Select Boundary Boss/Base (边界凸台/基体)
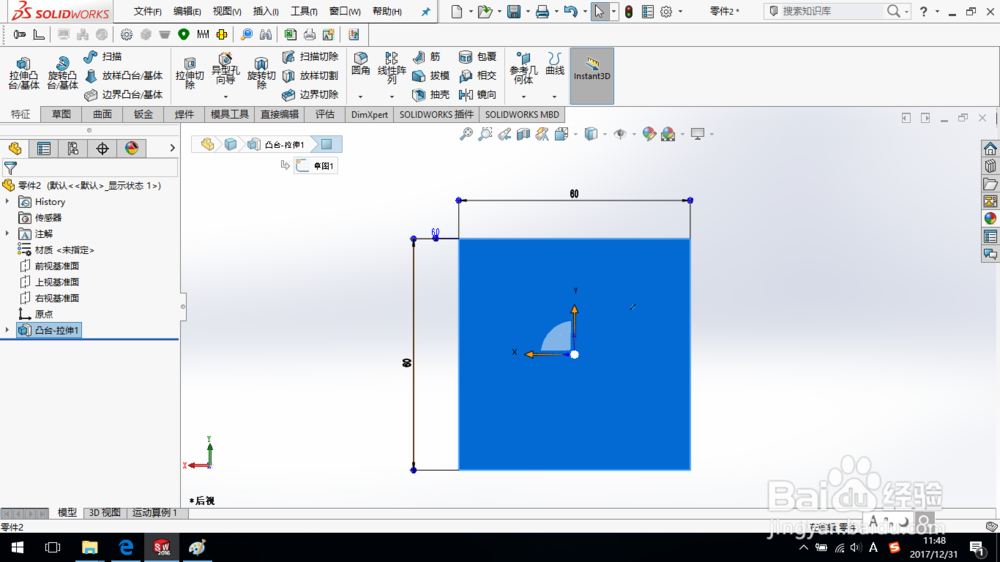The image size is (1000, 562). coord(124,95)
